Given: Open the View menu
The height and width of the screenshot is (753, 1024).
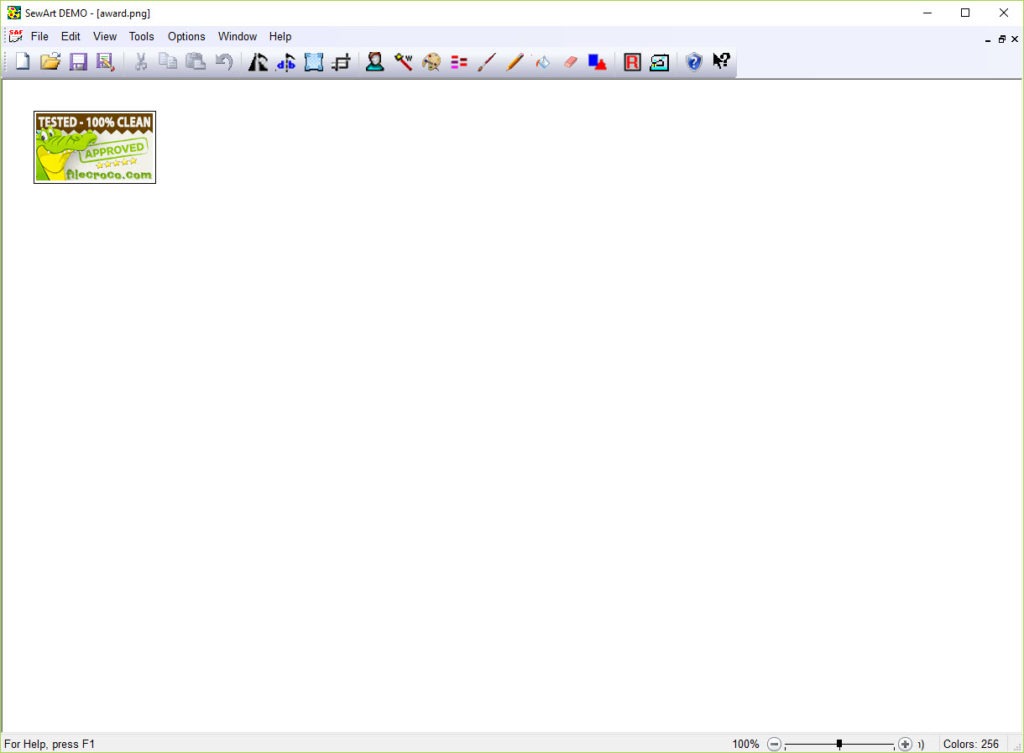Looking at the screenshot, I should 104,37.
